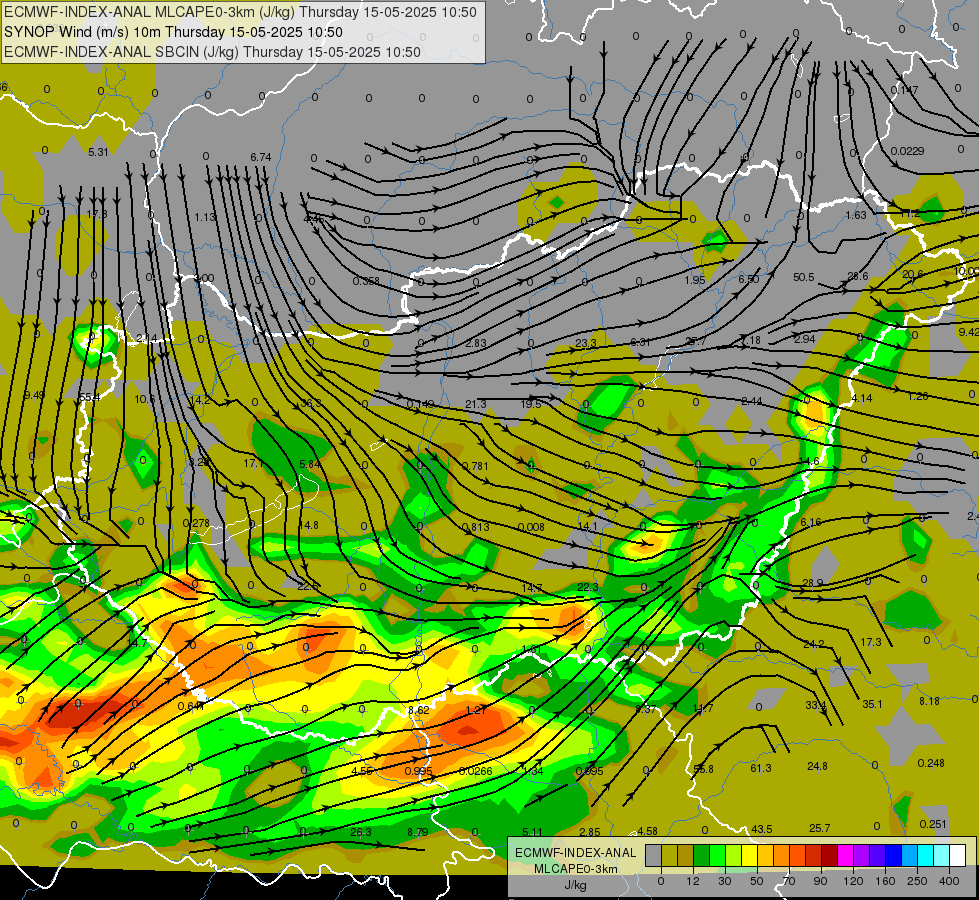The height and width of the screenshot is (900, 979).
Task: Click the map value 6.74
Action: tap(260, 157)
